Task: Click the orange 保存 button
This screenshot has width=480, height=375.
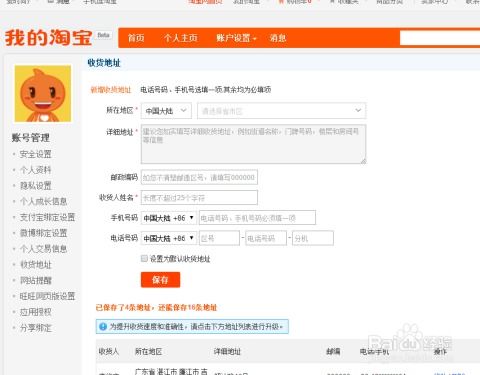Action: point(160,280)
